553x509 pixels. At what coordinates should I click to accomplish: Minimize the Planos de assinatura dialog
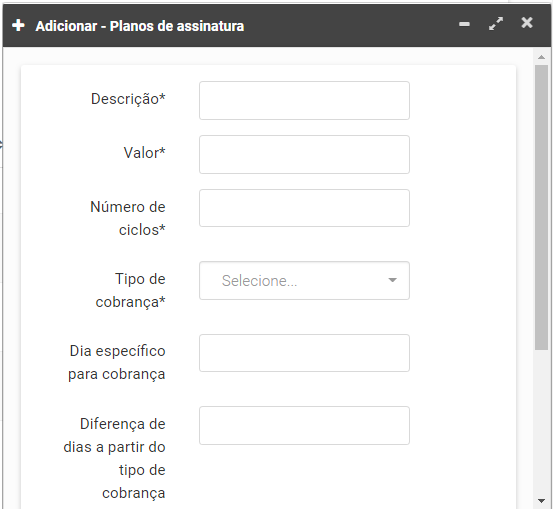pyautogui.click(x=464, y=24)
